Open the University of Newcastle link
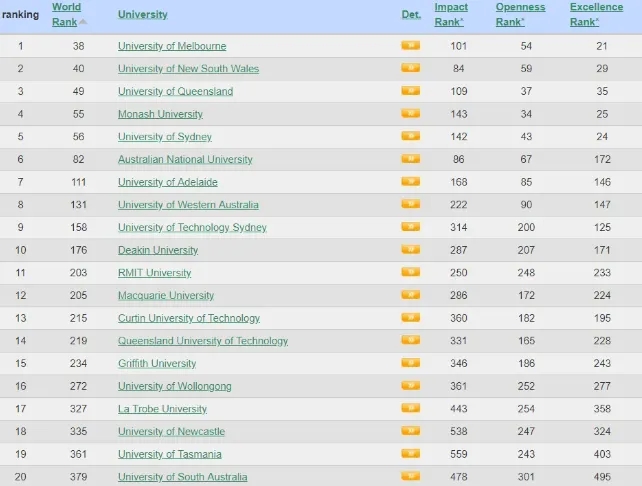The height and width of the screenshot is (486, 642). [171, 431]
